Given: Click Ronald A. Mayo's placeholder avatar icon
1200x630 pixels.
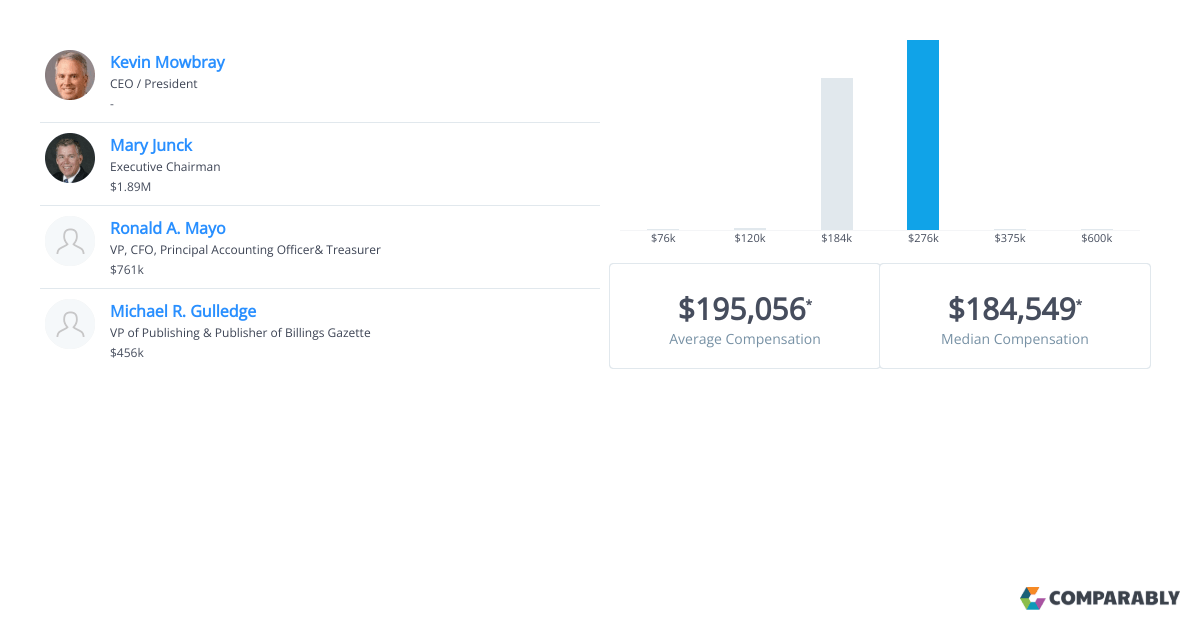Looking at the screenshot, I should pos(70,241).
